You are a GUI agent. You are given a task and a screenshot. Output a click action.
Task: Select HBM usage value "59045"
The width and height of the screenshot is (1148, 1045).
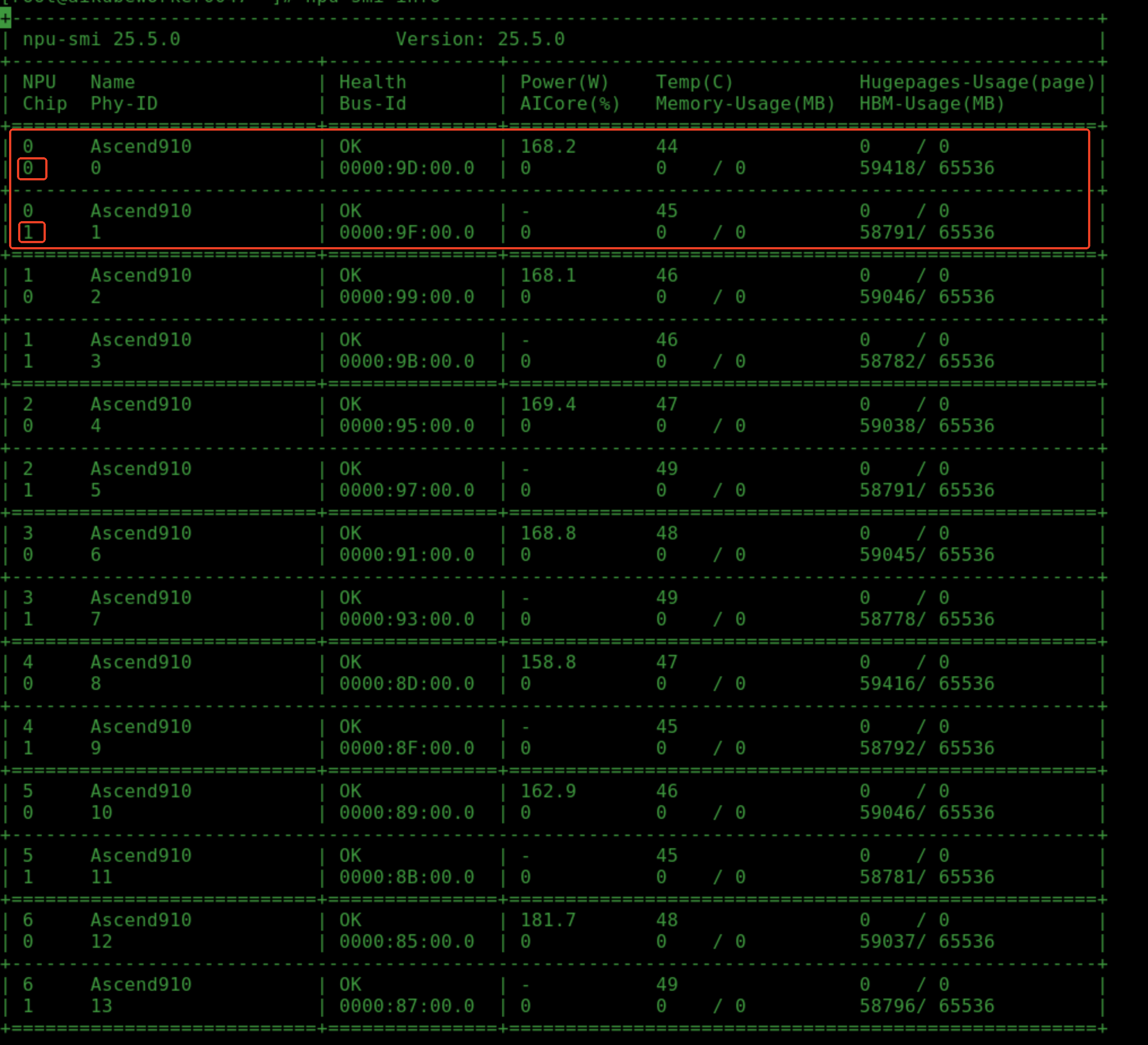[x=887, y=555]
